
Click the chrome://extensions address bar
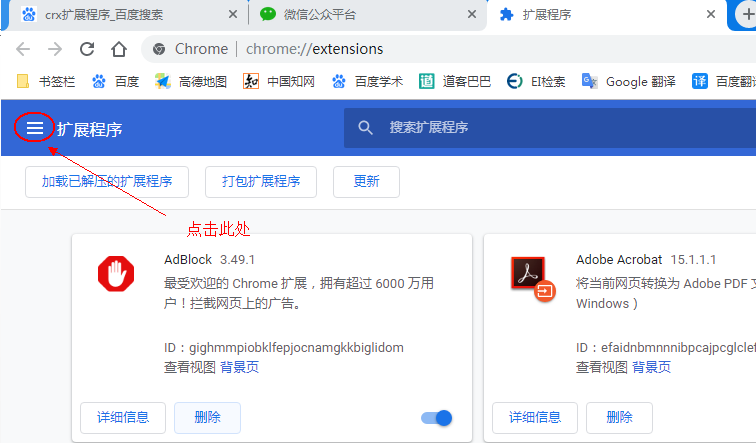coord(448,49)
